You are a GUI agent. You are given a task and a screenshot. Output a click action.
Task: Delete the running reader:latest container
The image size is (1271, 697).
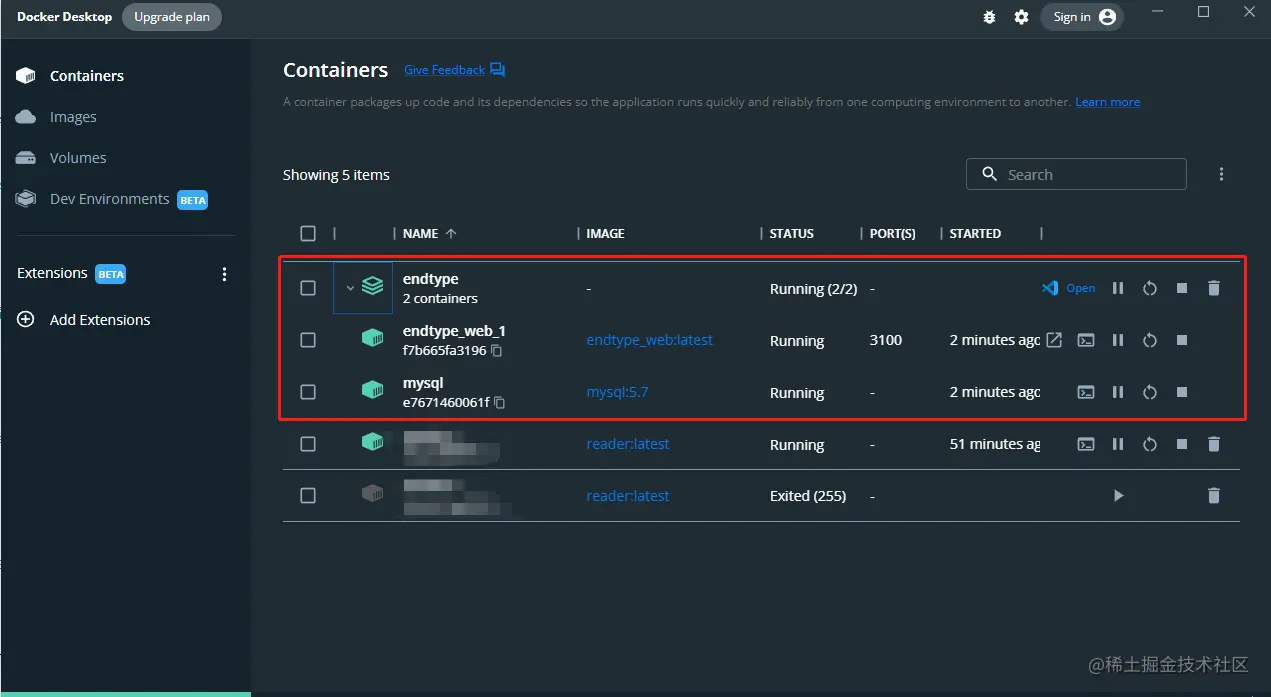[1214, 444]
